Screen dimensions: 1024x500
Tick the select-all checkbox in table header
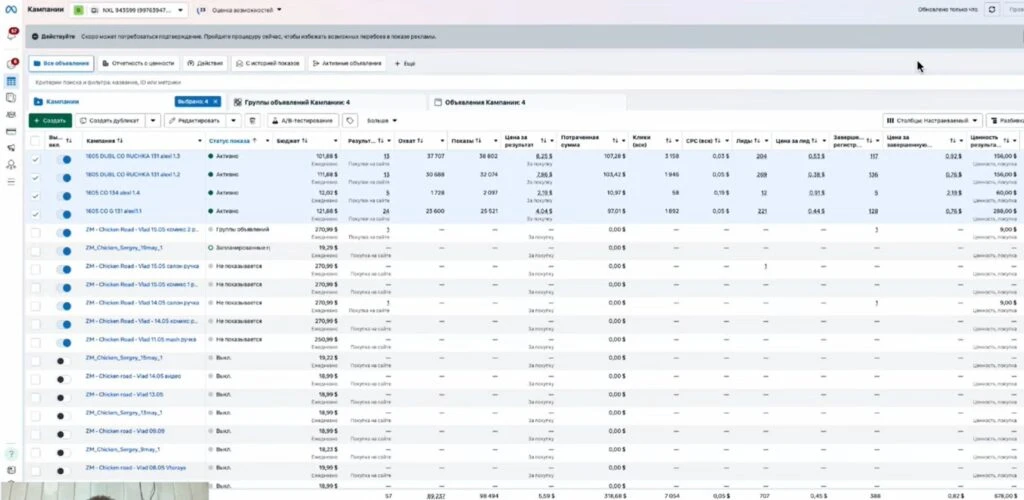35,140
